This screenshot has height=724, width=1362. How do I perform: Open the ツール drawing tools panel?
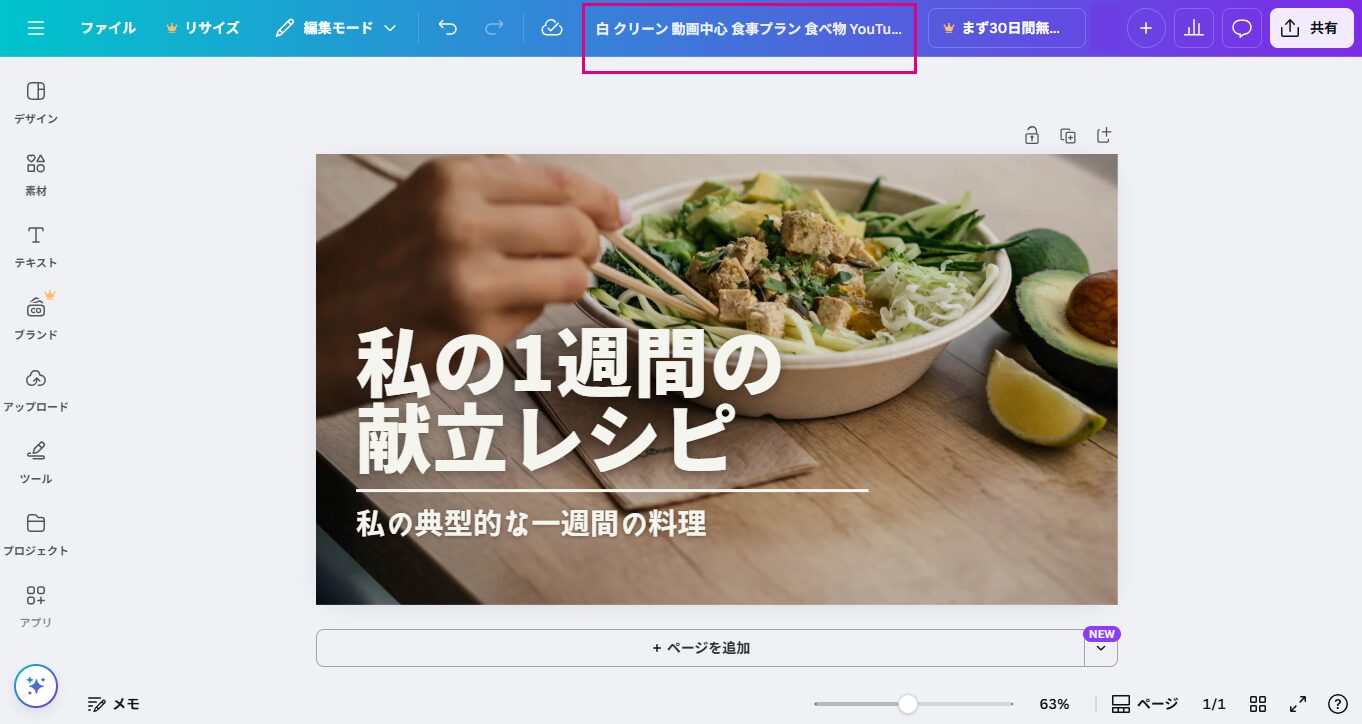[36, 463]
